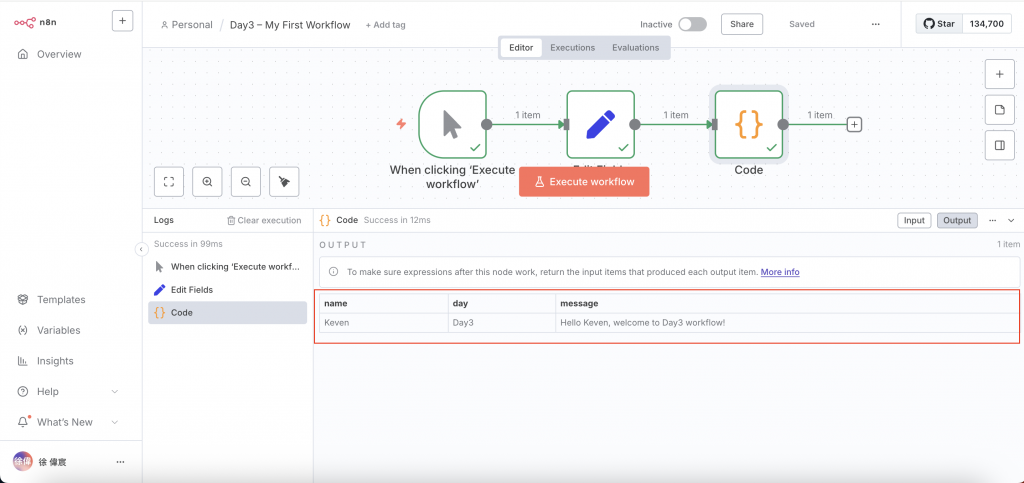
Task: Click the Day3 cell
Action: coord(502,322)
